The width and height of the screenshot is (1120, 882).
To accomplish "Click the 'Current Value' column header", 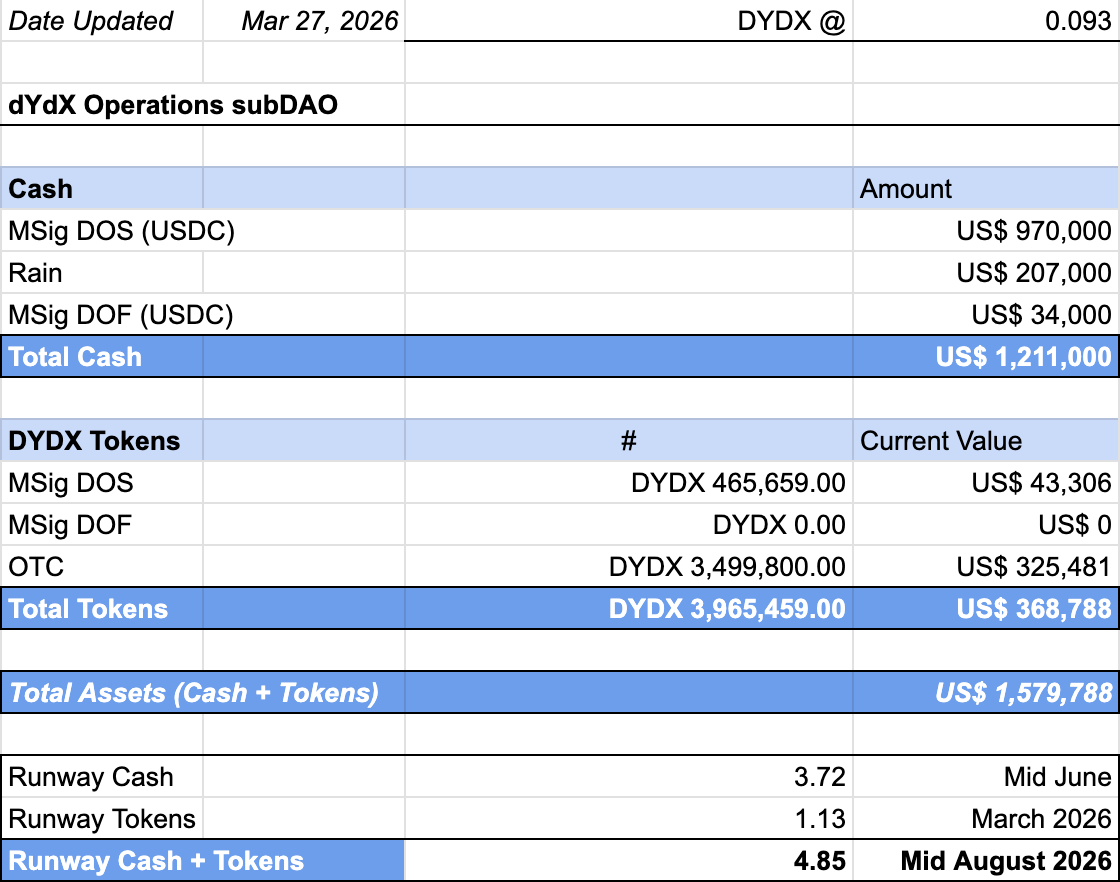I will pyautogui.click(x=986, y=441).
